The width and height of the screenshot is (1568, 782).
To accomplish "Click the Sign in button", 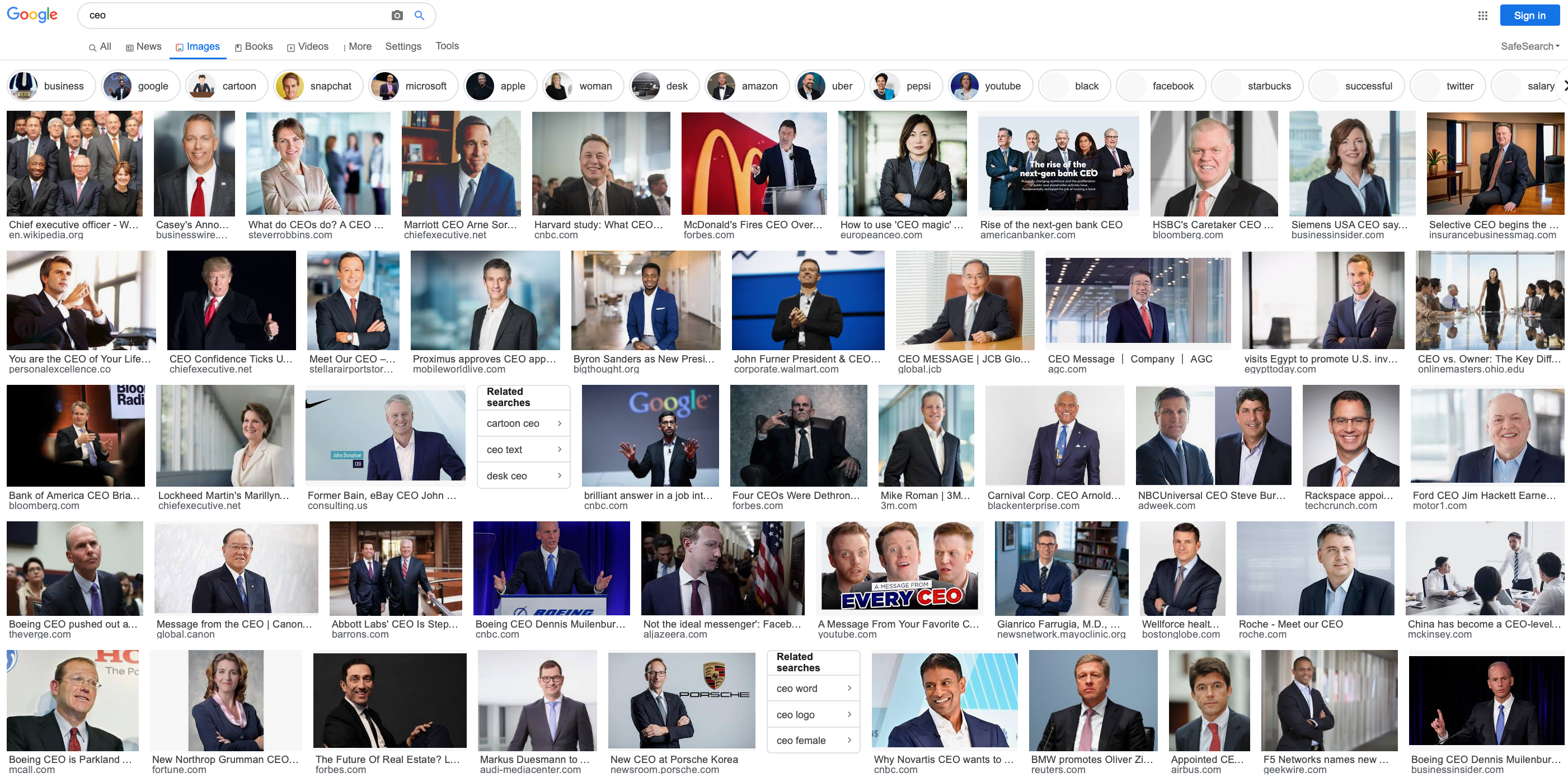I will [x=1529, y=15].
